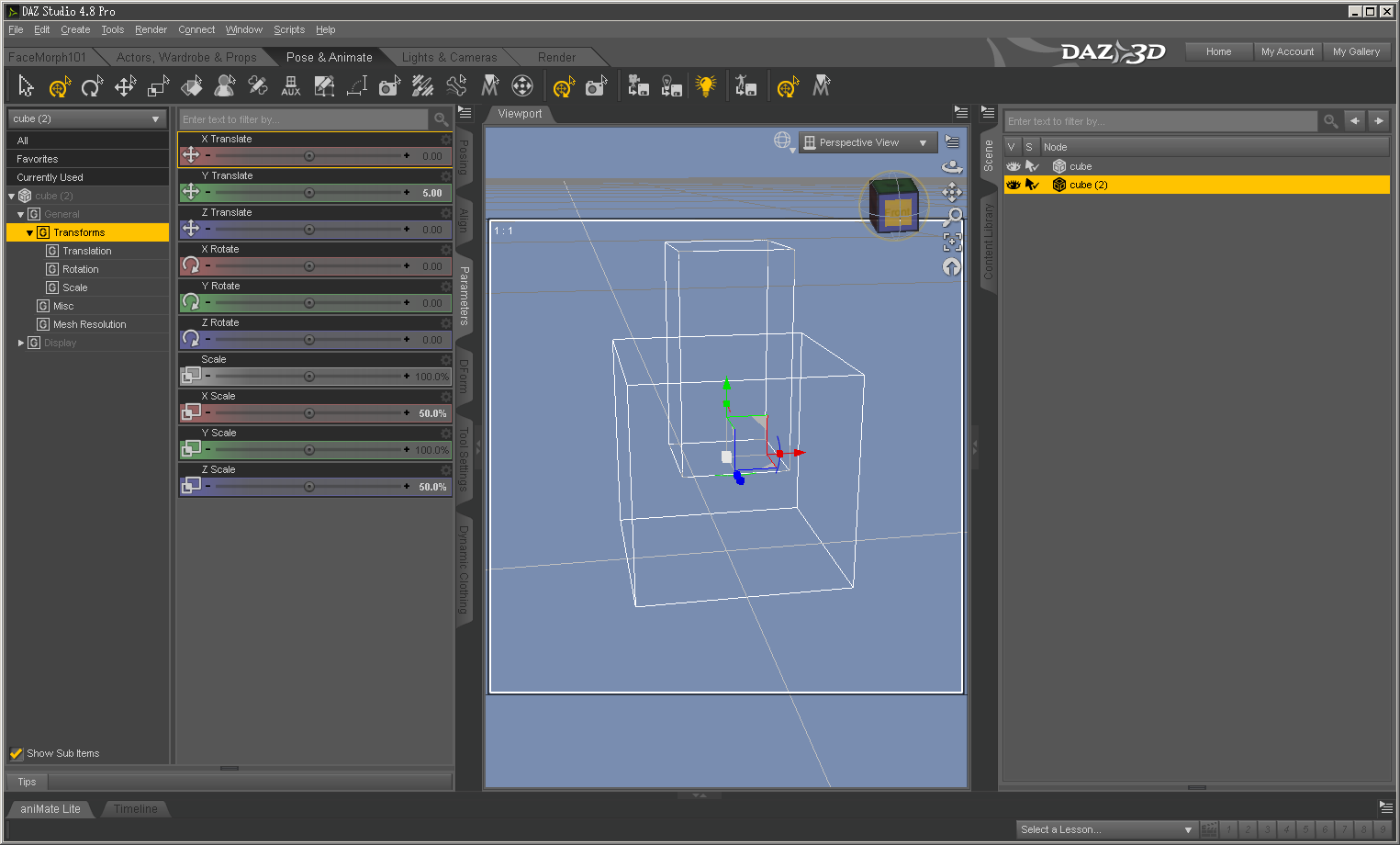Open the Timeline tab
This screenshot has width=1400, height=845.
136,808
